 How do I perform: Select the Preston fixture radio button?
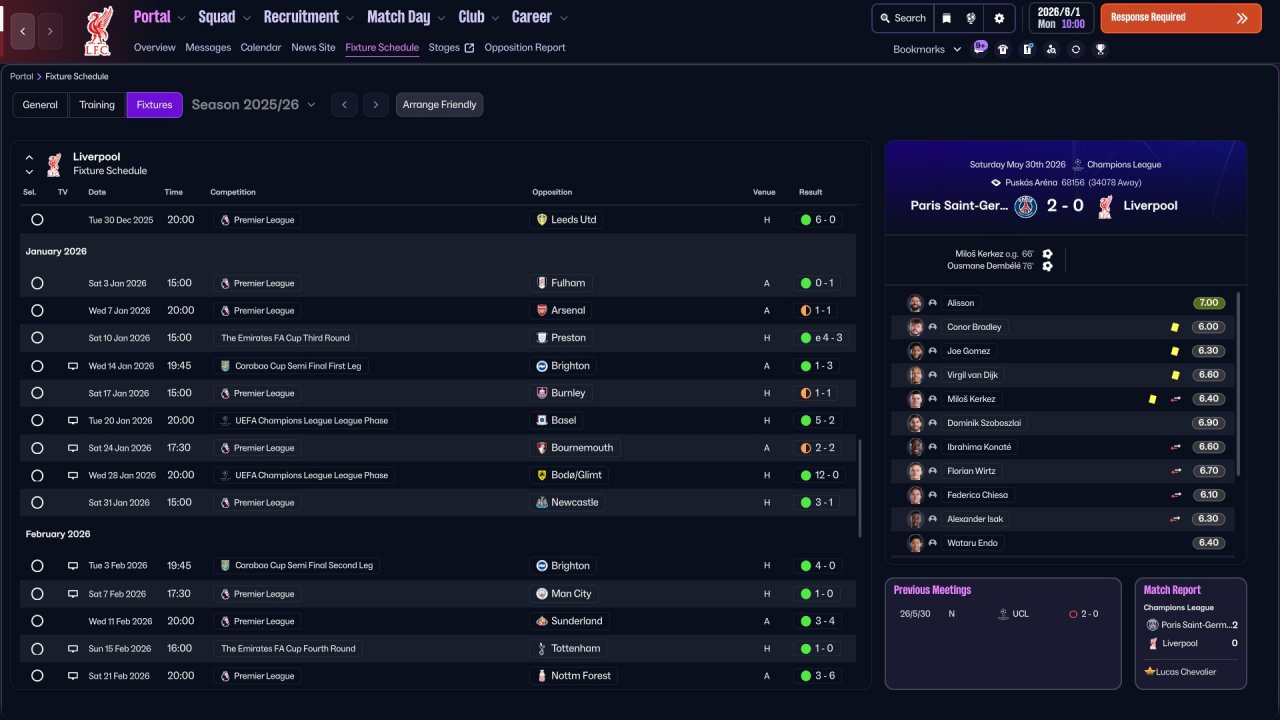point(37,338)
